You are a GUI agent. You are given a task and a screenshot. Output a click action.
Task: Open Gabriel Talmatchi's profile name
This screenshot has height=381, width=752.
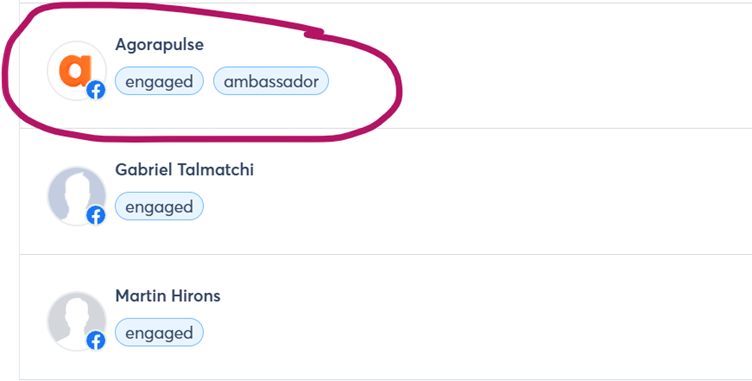[184, 170]
